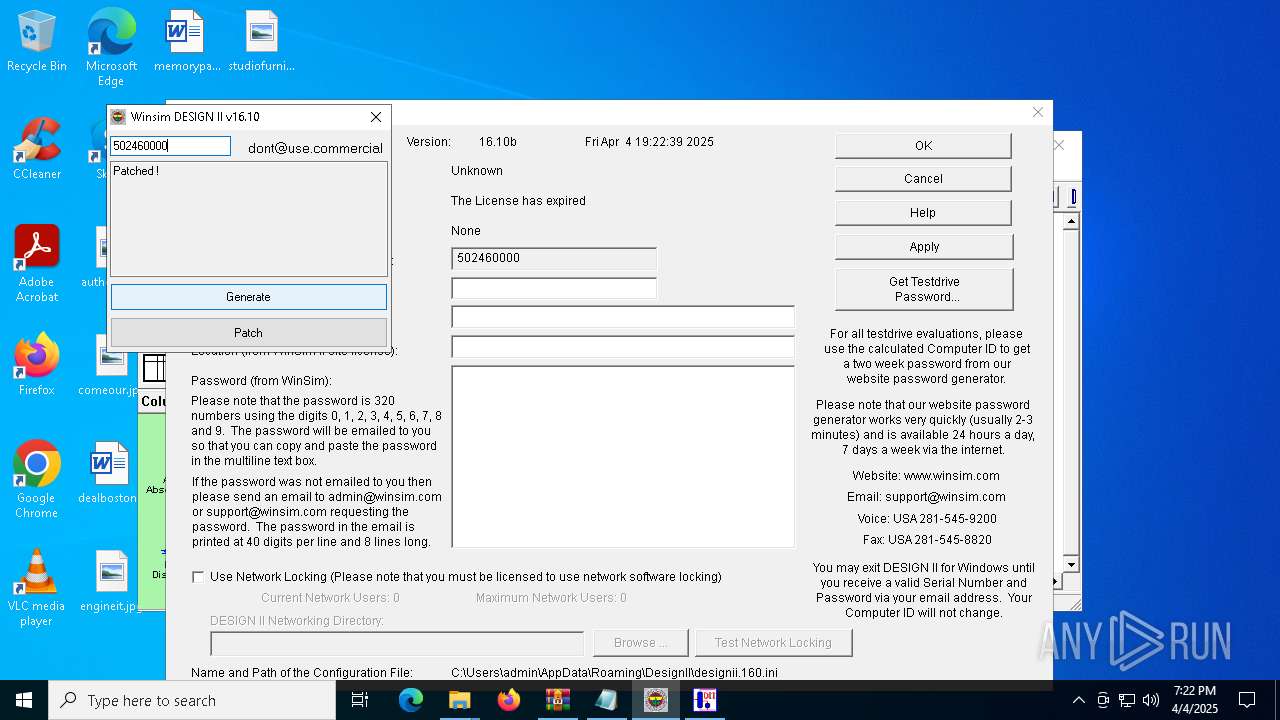Viewport: 1280px width, 720px height.
Task: Click the DESIGN II Networking Directory field
Action: (x=397, y=643)
